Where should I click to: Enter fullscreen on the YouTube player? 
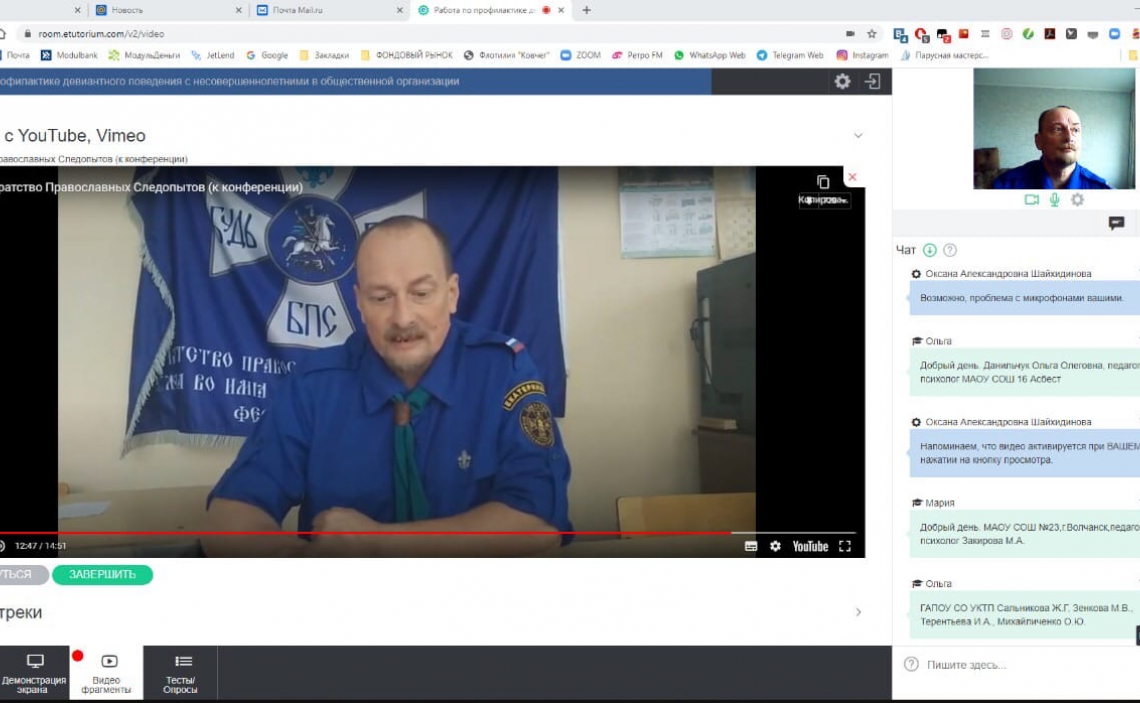tap(845, 546)
